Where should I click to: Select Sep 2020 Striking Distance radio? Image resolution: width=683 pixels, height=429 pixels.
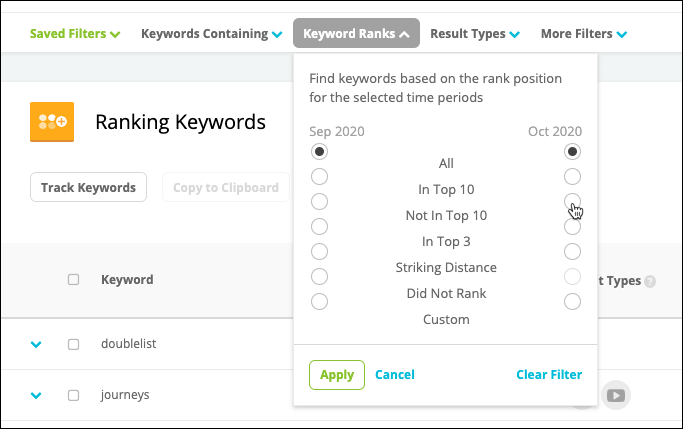319,251
